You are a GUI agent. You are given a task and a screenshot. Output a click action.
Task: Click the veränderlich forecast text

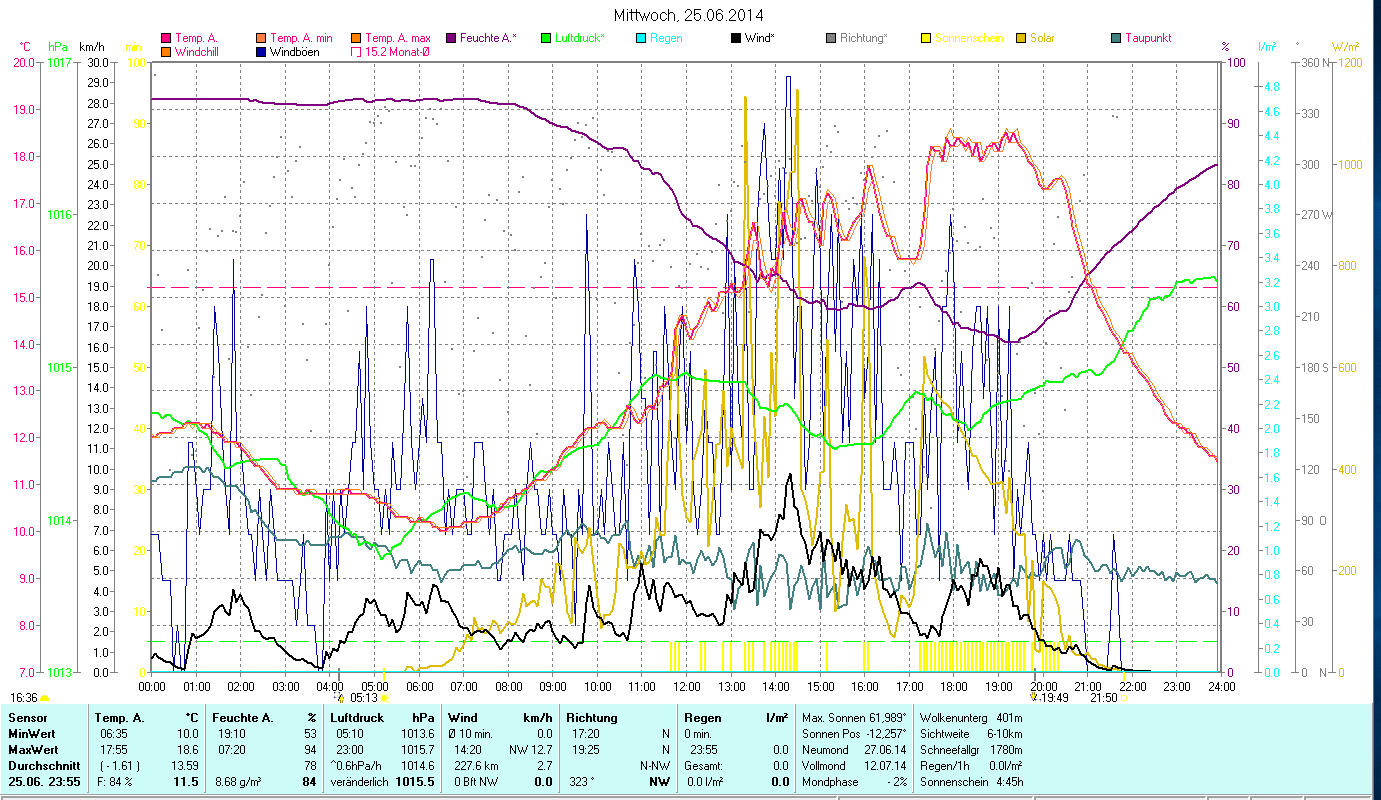(x=359, y=782)
